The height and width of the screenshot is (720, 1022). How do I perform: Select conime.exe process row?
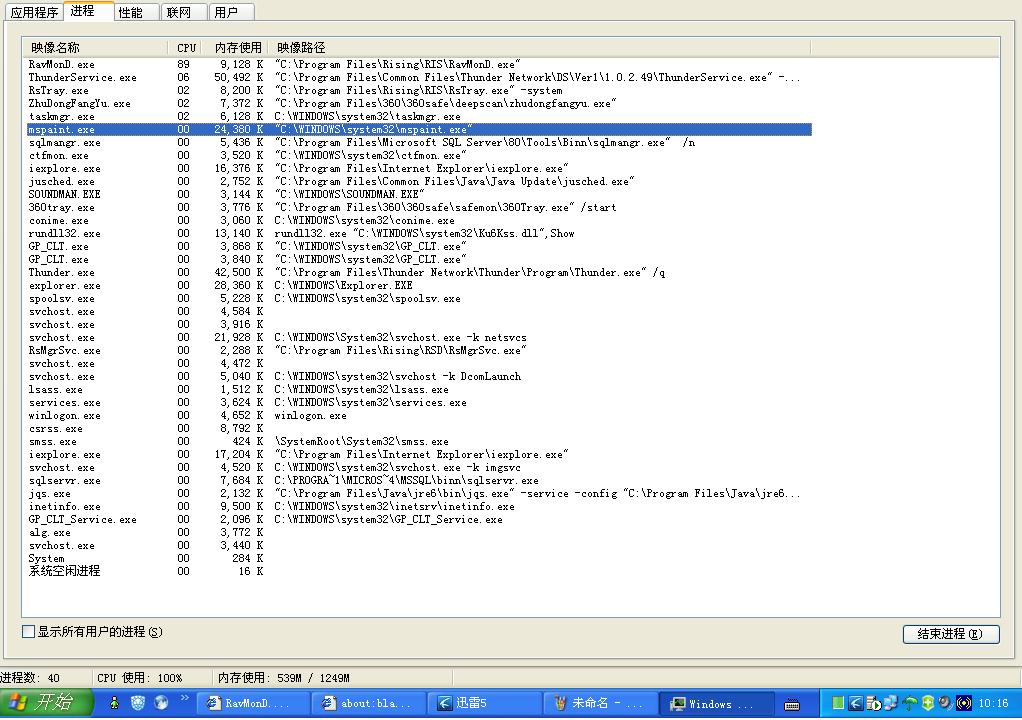coord(419,220)
